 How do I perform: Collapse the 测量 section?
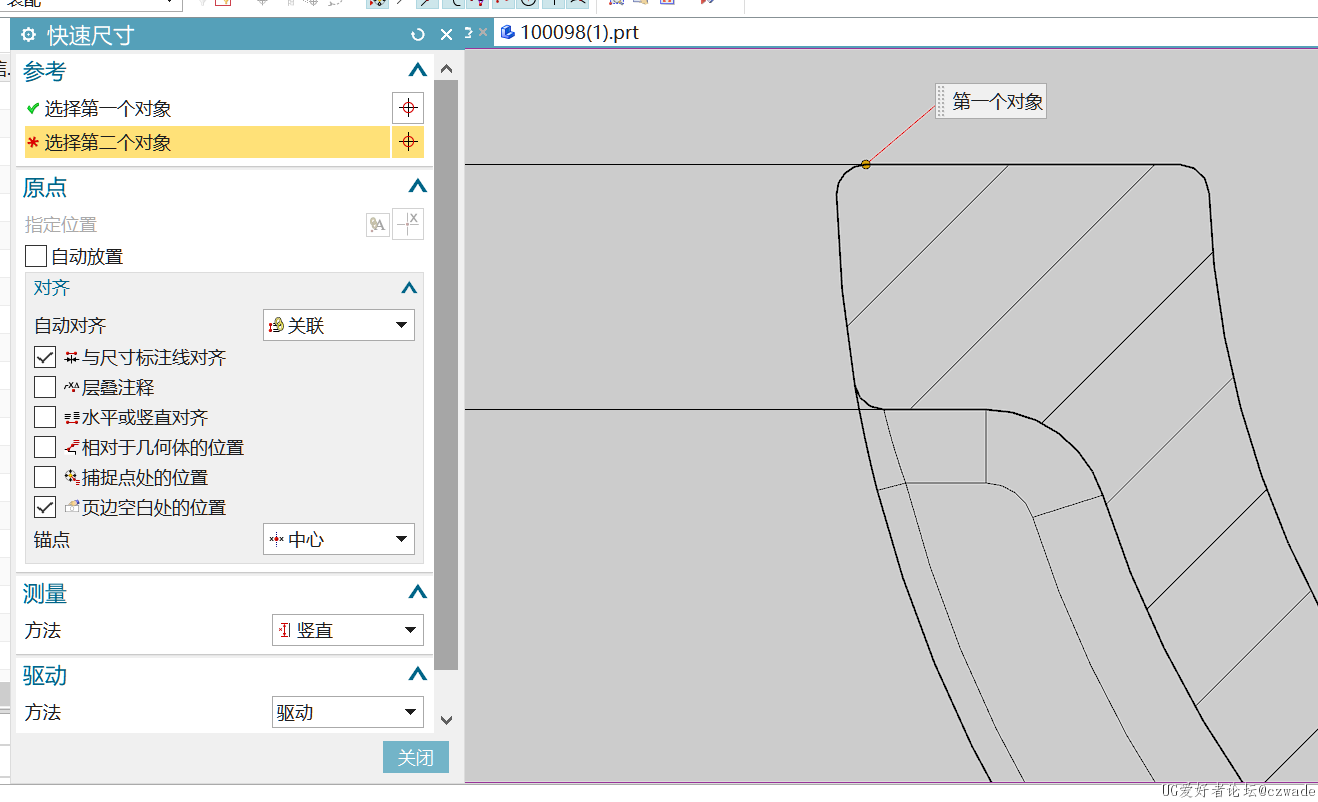click(418, 593)
